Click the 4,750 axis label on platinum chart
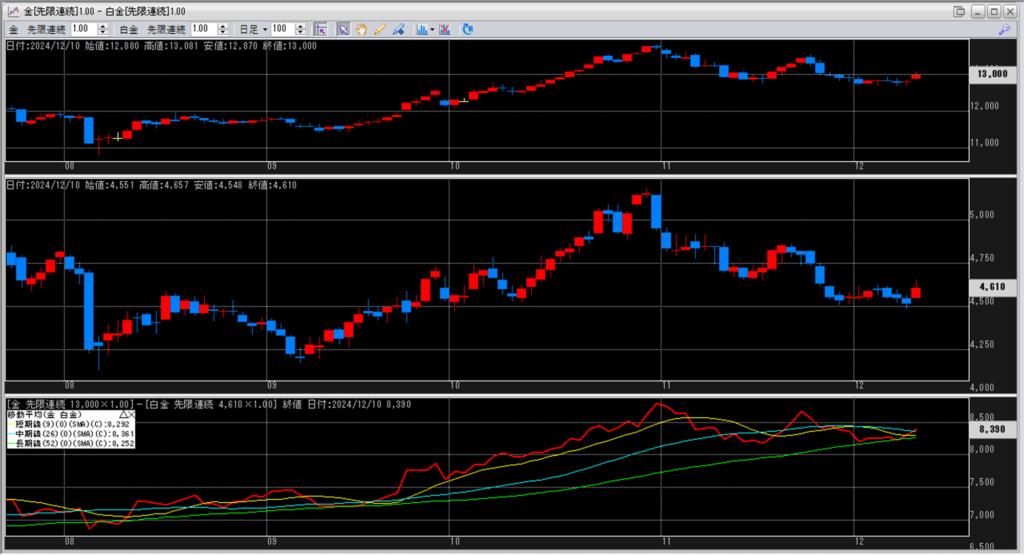1024x555 pixels. (984, 258)
